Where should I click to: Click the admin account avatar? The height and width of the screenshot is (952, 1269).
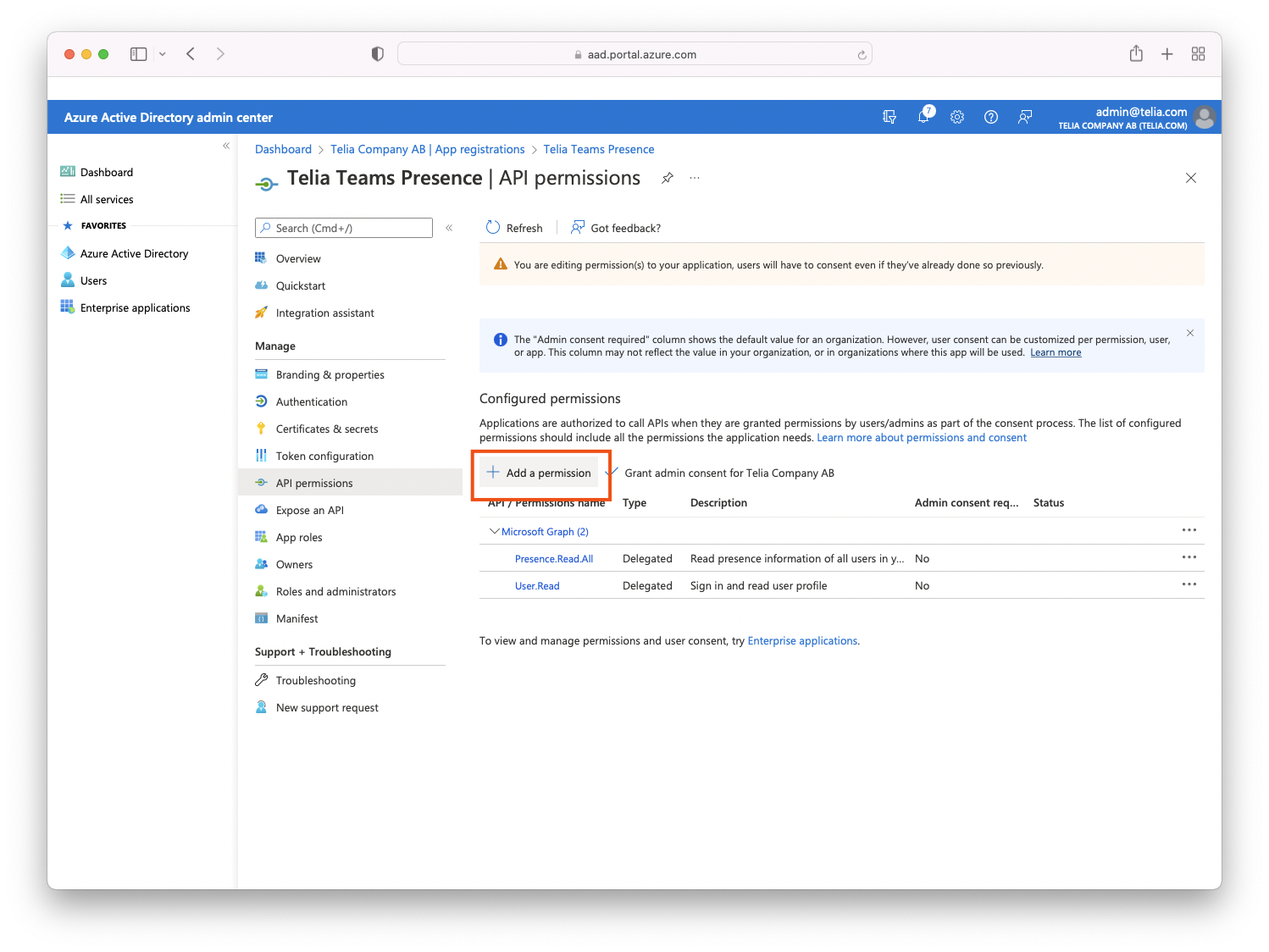(1204, 117)
